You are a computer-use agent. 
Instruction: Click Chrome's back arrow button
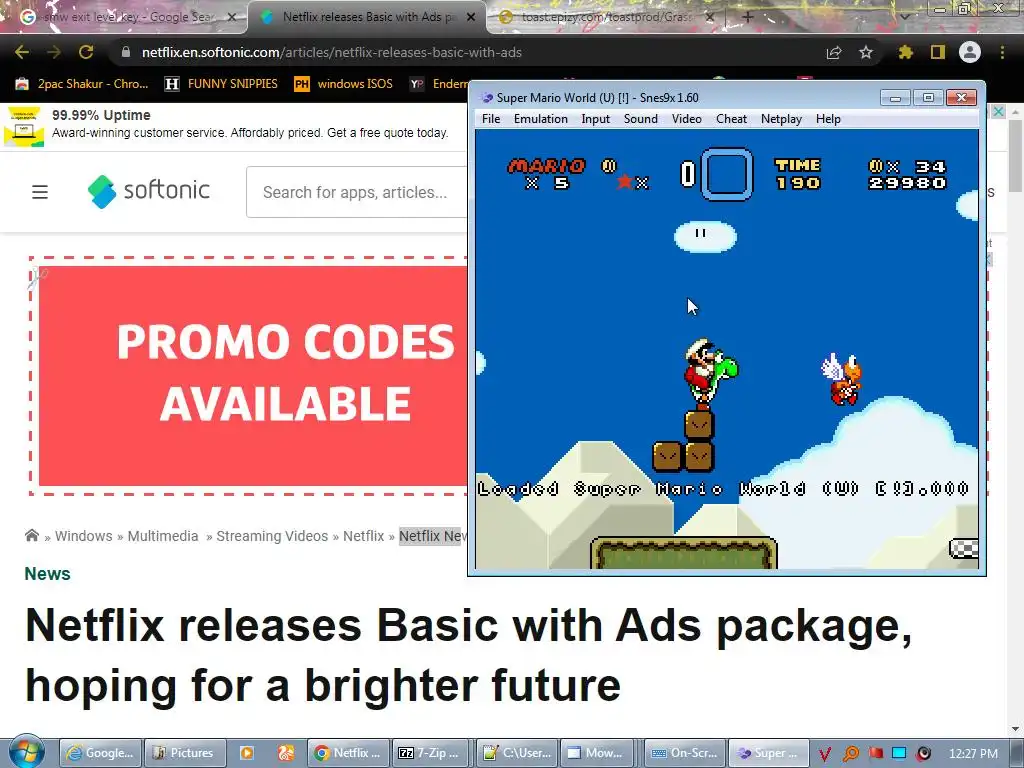(22, 52)
